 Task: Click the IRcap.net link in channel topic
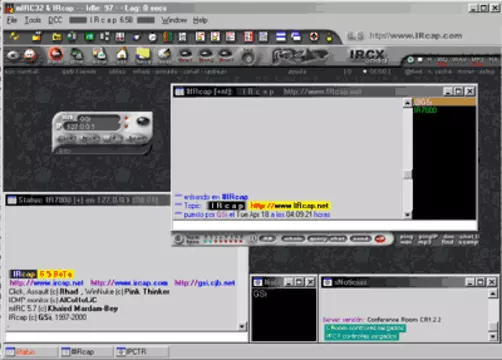click(289, 206)
